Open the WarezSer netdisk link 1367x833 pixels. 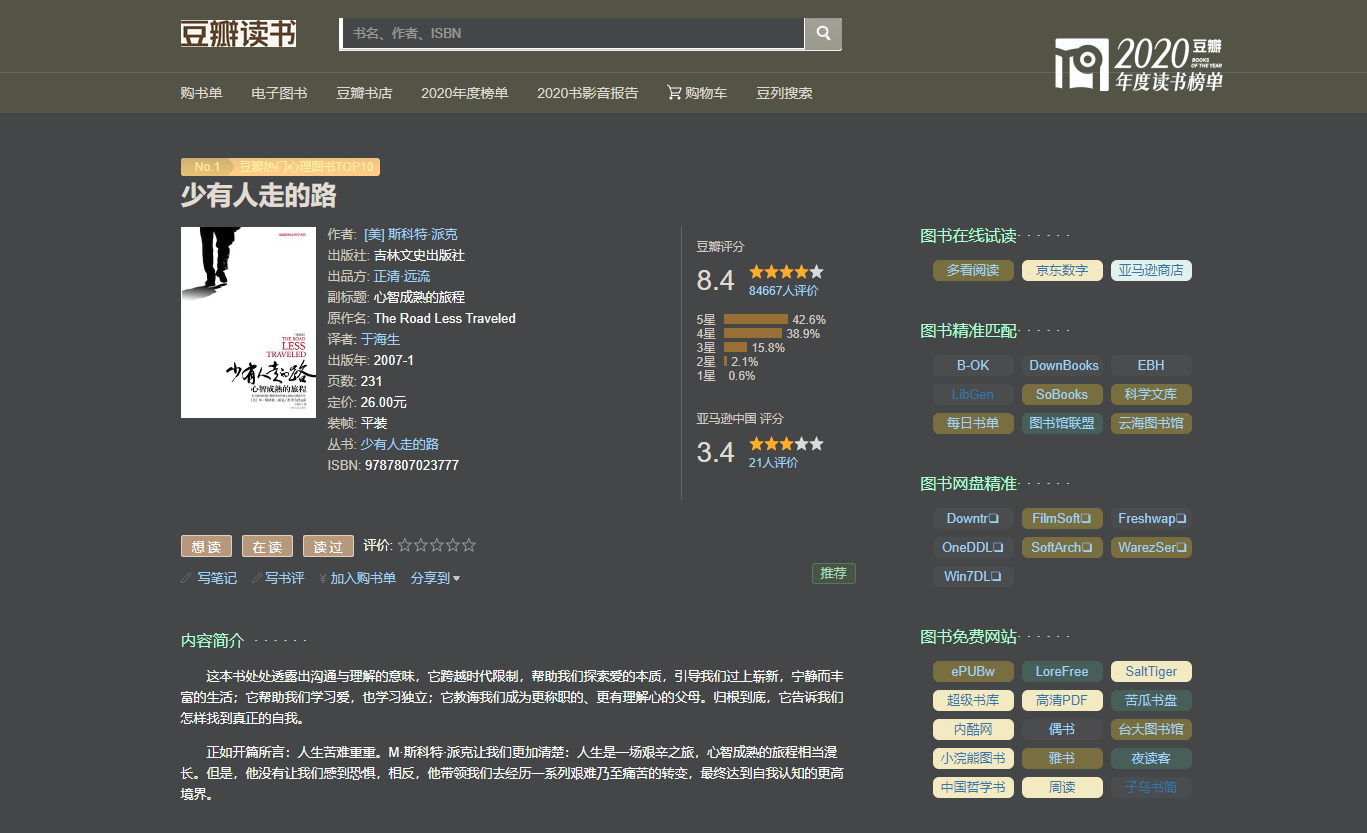click(x=1151, y=547)
